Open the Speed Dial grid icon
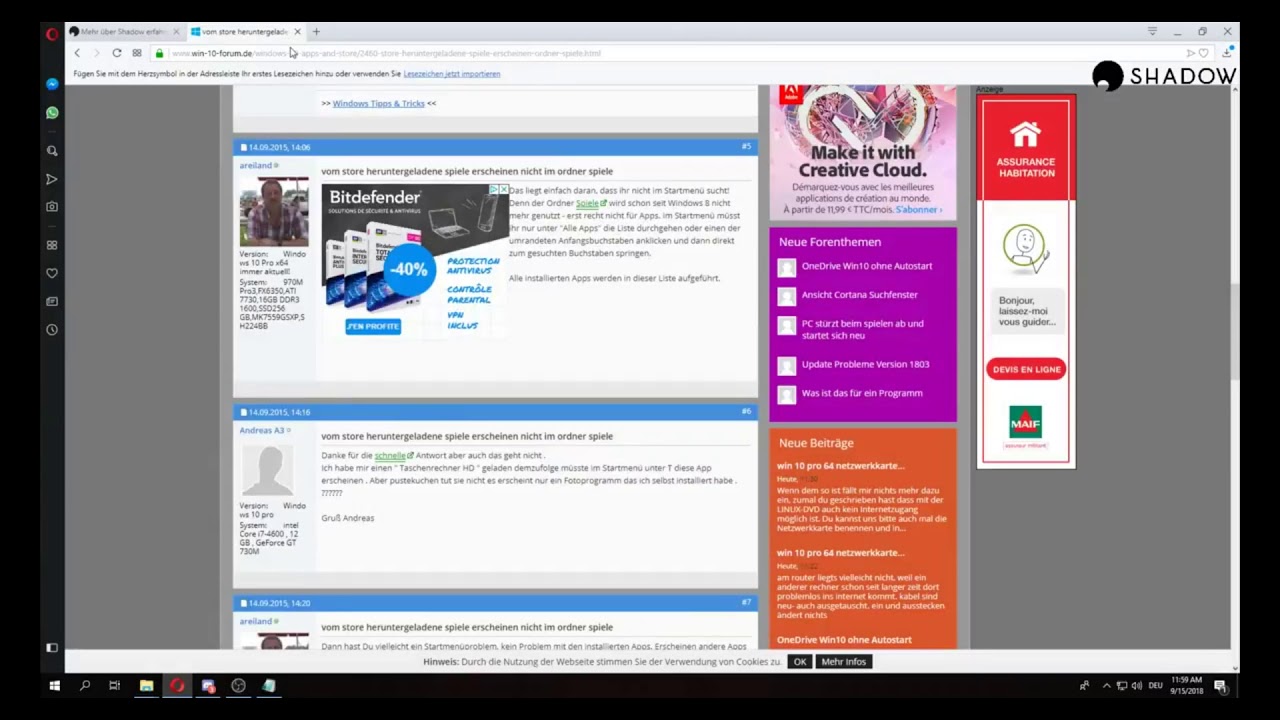The height and width of the screenshot is (720, 1280). click(137, 53)
